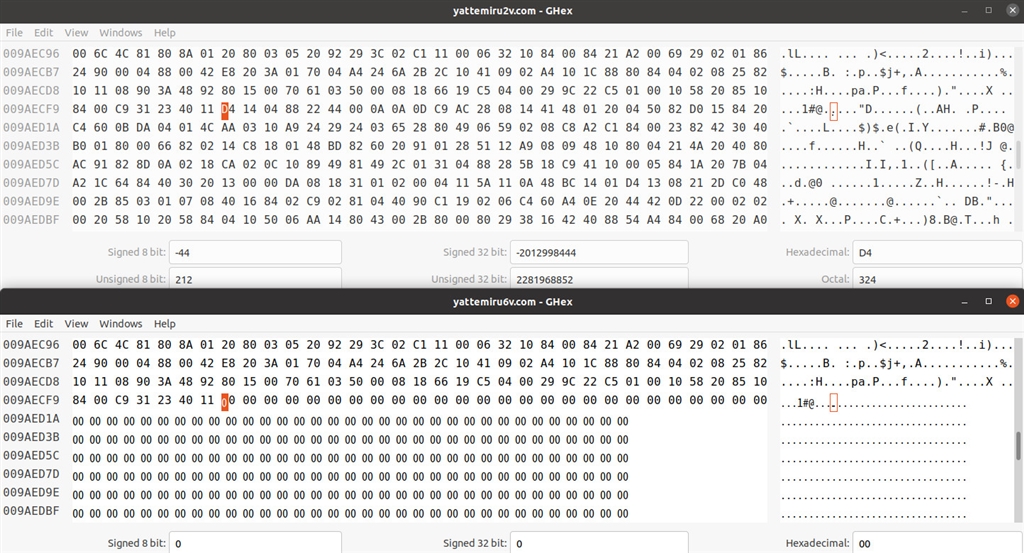The width and height of the screenshot is (1024, 553).
Task: Click yattemiru2v.com - GHex title bar
Action: 512,10
